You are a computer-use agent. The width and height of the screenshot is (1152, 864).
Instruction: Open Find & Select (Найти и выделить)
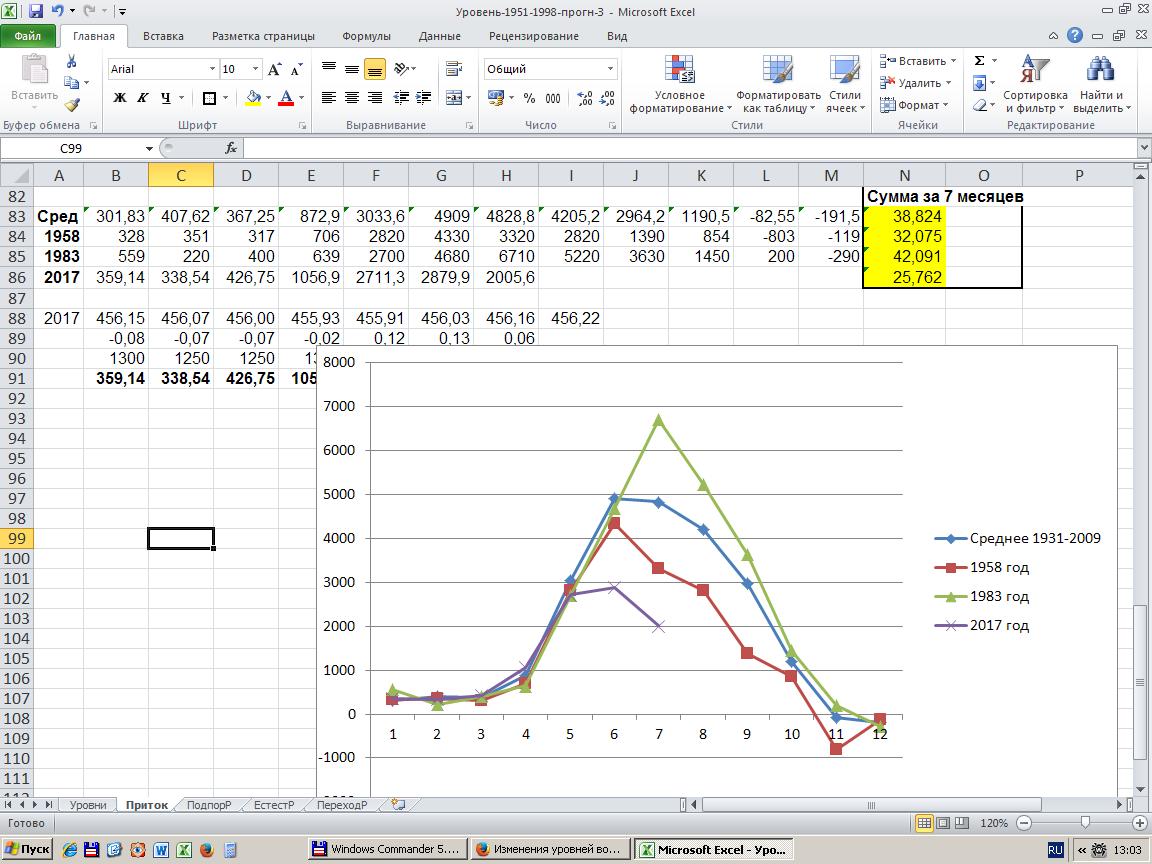(1101, 84)
